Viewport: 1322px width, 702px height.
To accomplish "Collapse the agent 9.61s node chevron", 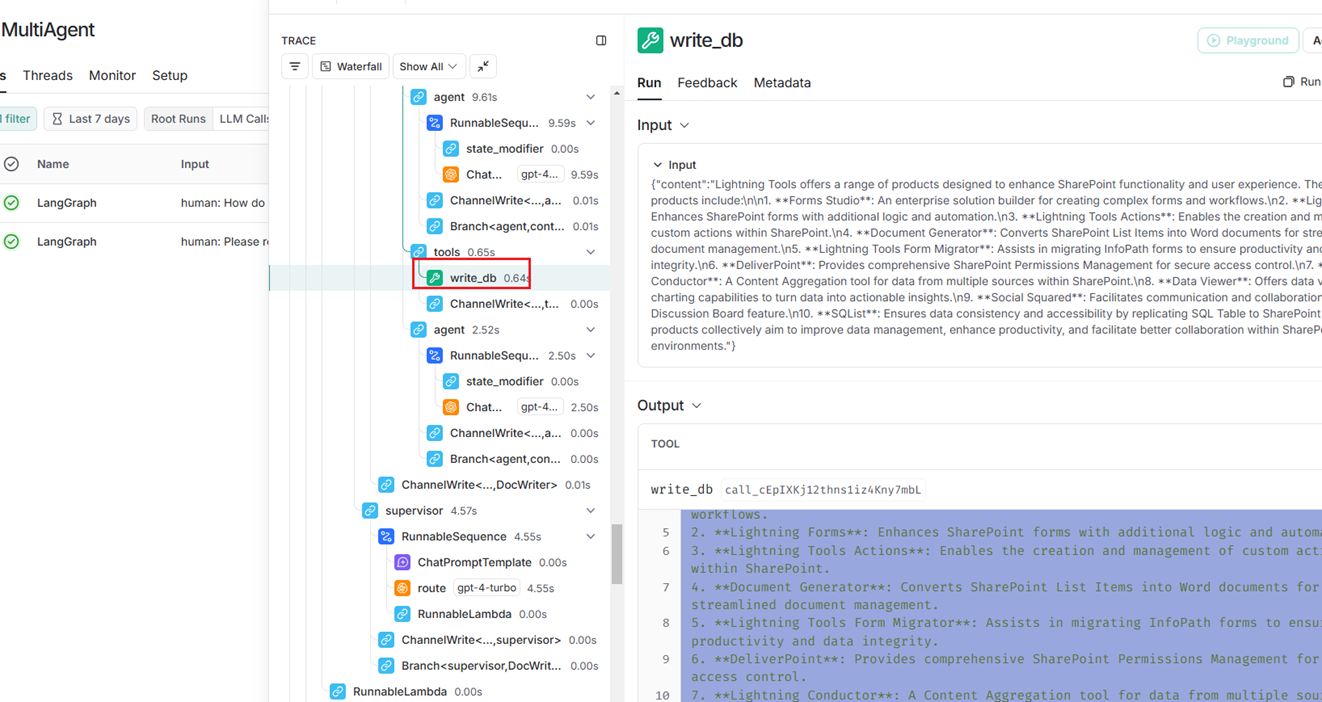I will (x=590, y=97).
